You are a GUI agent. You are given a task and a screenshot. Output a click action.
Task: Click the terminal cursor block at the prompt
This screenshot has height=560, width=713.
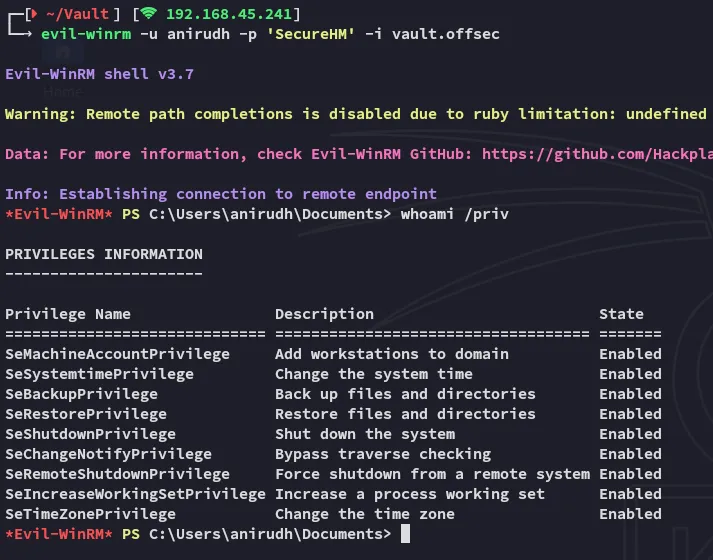[x=405, y=534]
